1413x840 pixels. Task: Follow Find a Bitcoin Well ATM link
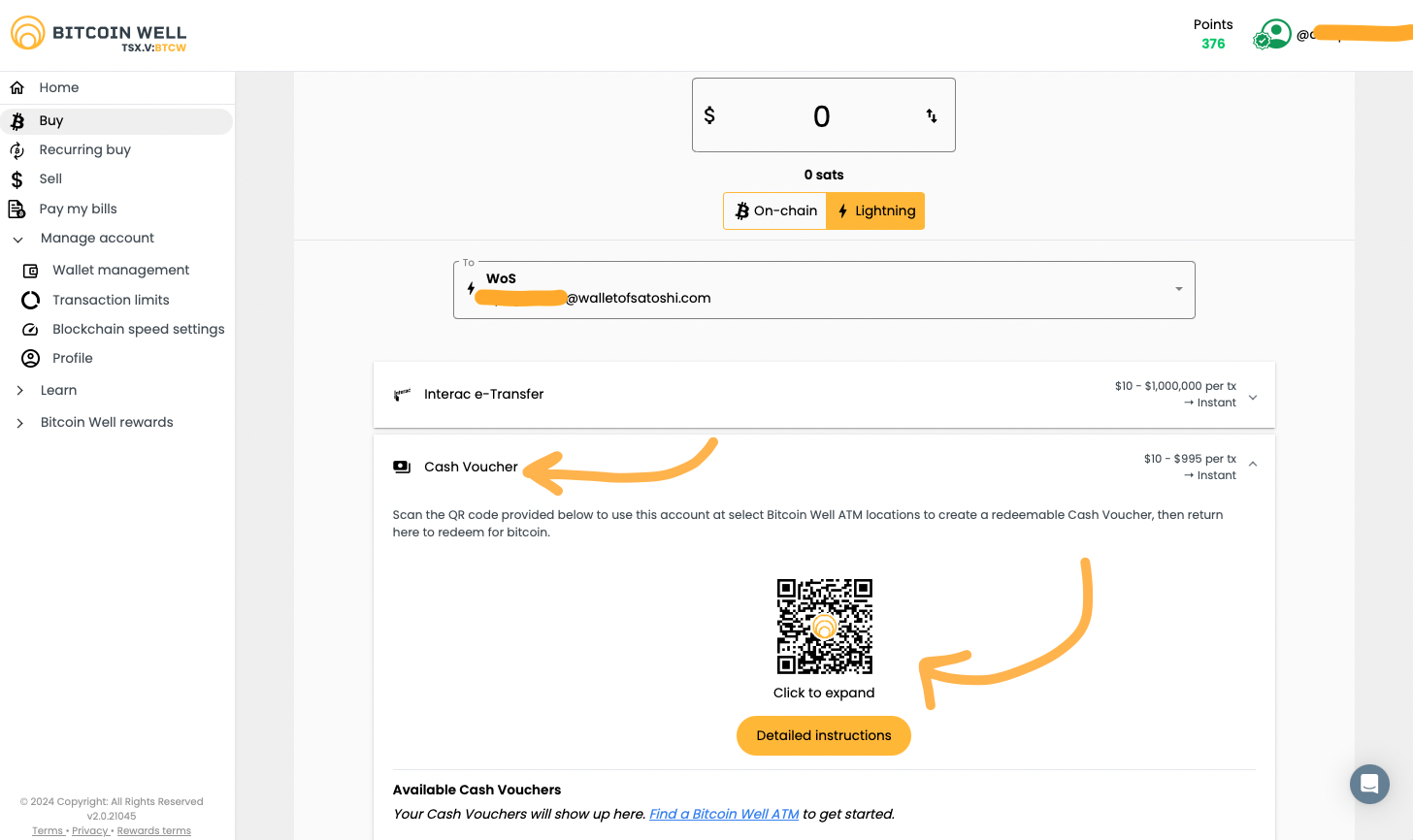point(724,814)
